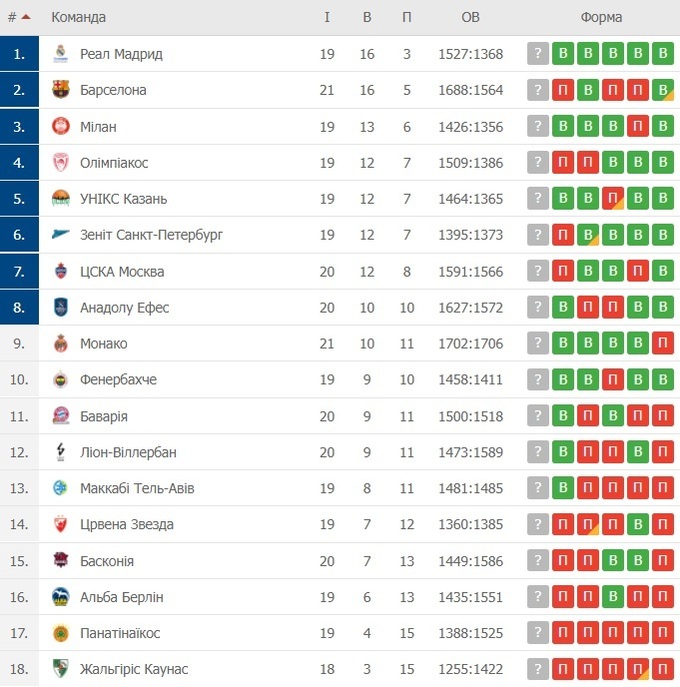
Task: Click the Olympiacos team logo
Action: coord(60,163)
